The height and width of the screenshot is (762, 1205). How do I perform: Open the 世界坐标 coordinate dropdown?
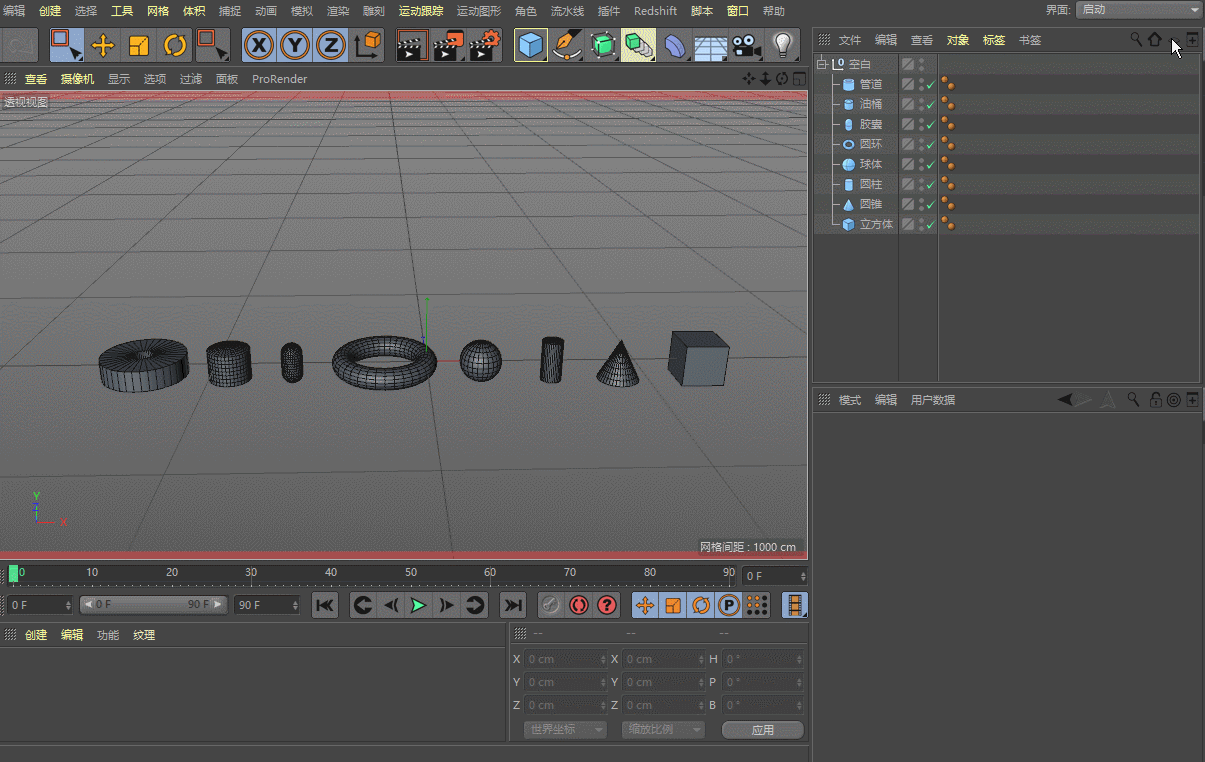tap(565, 730)
